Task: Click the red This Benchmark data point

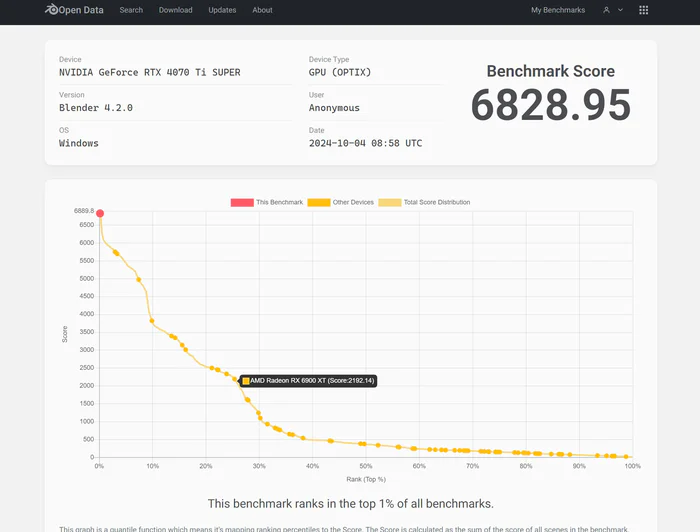Action: 100,213
